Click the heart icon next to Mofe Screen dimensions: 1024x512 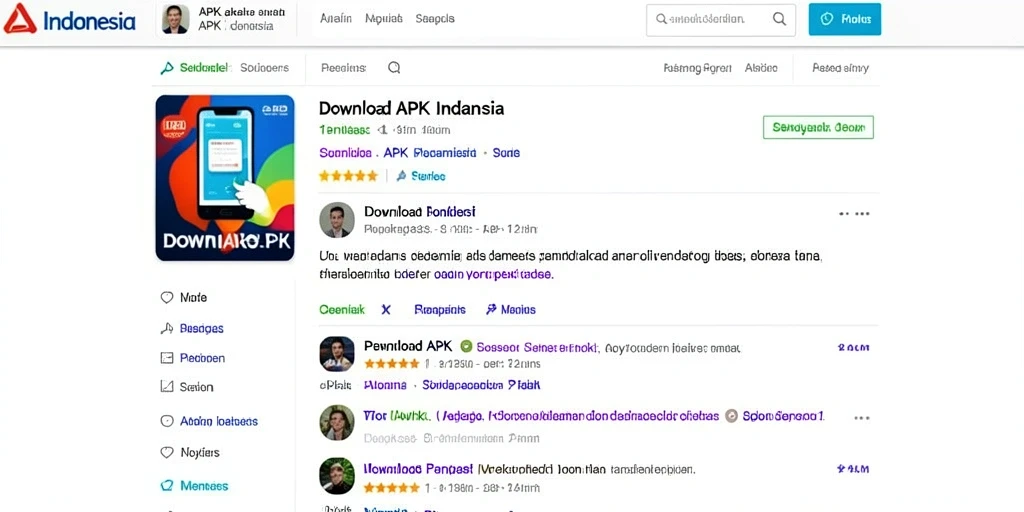pos(167,297)
